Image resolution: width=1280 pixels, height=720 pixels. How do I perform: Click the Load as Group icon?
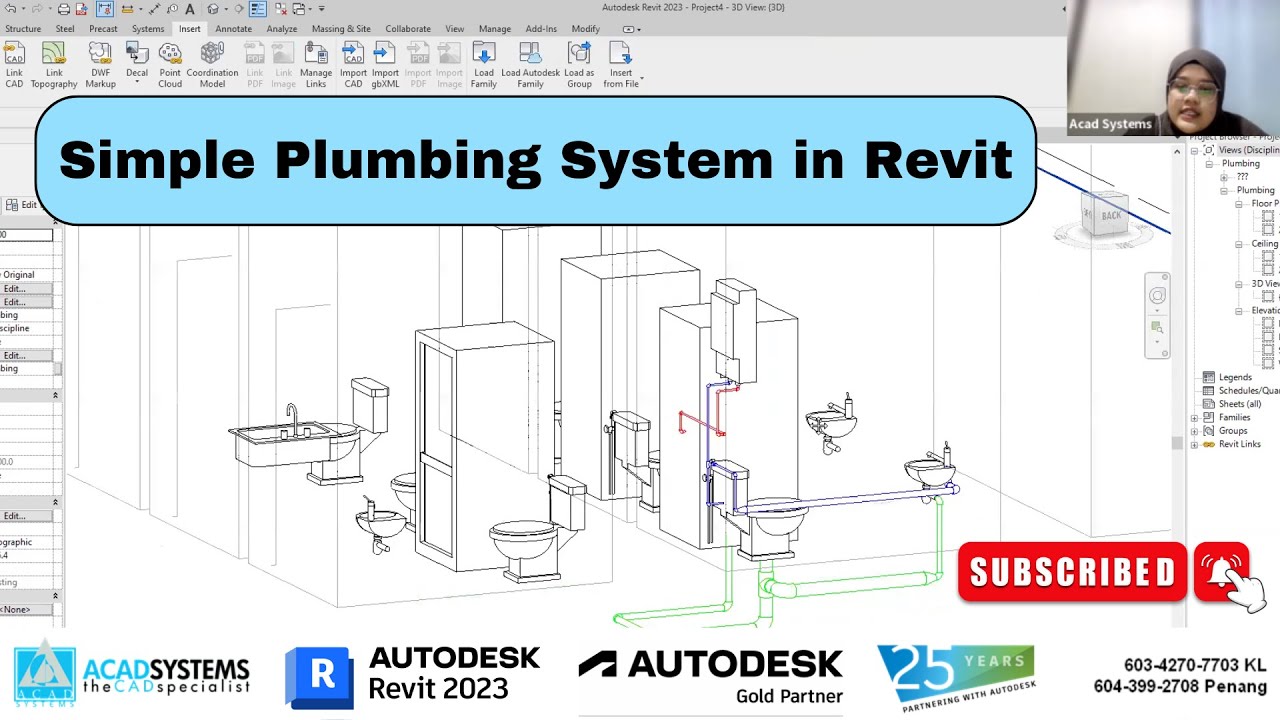579,54
